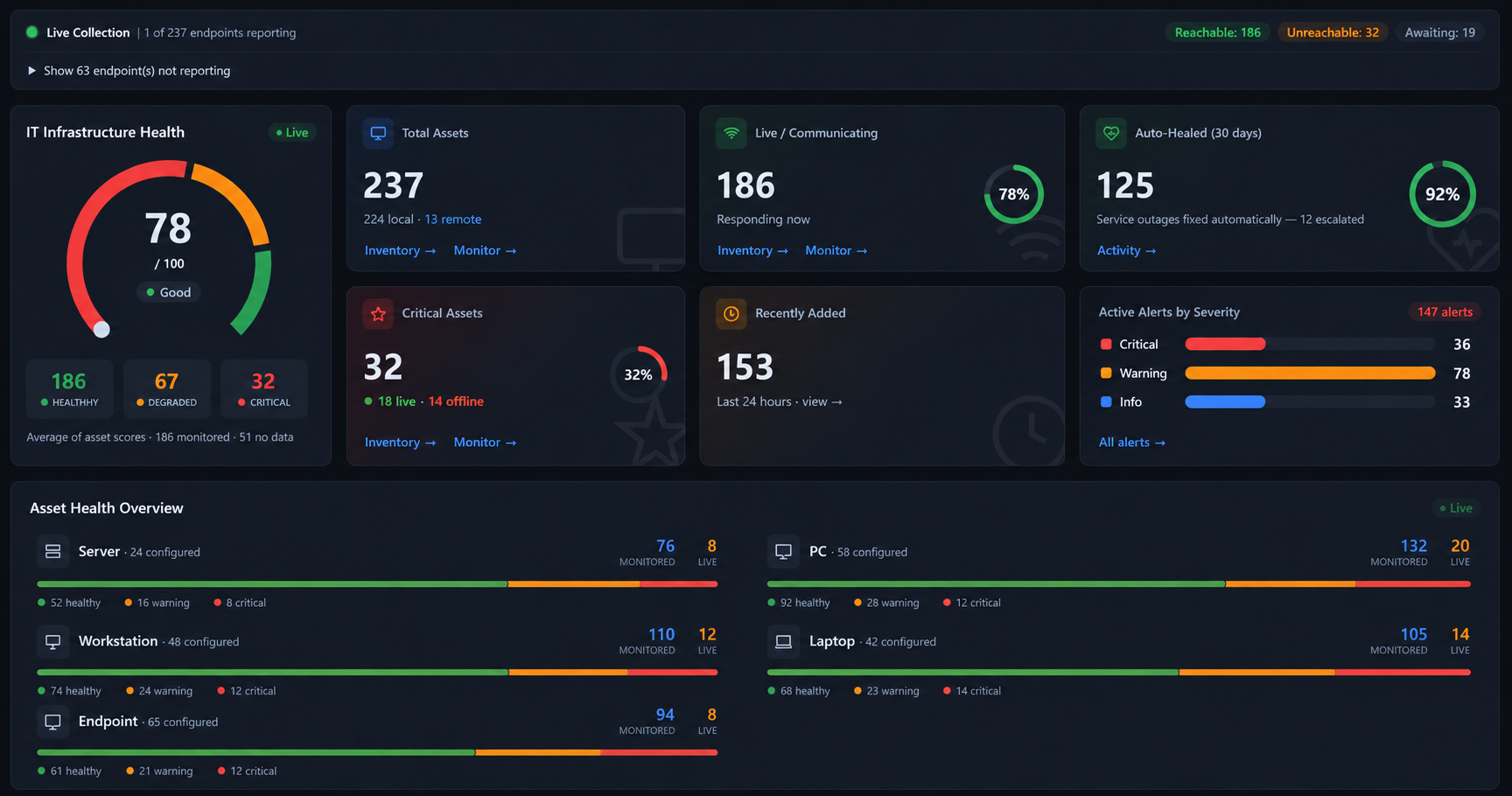Click the PC row icon
The width and height of the screenshot is (1512, 796).
[783, 551]
